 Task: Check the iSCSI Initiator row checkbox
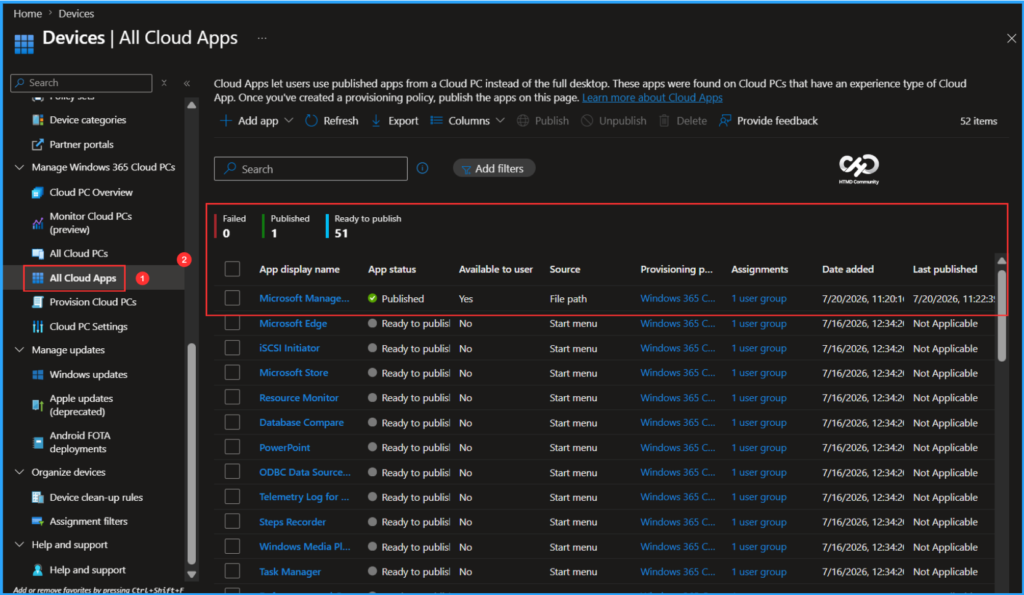[x=232, y=348]
